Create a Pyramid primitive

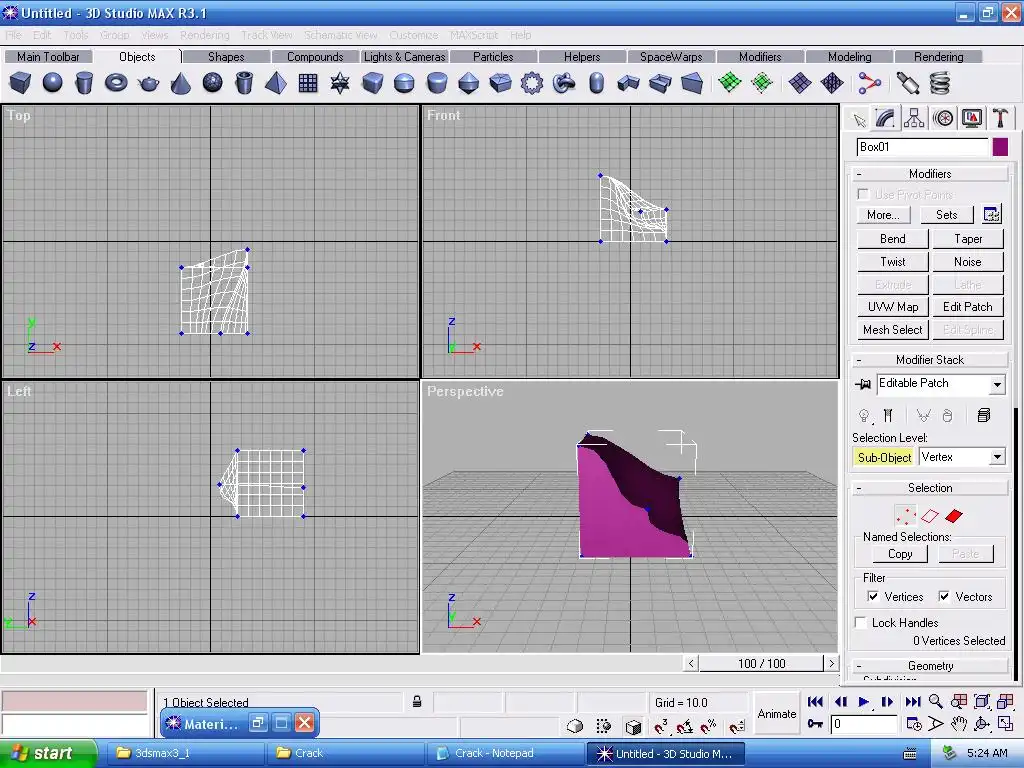point(276,83)
